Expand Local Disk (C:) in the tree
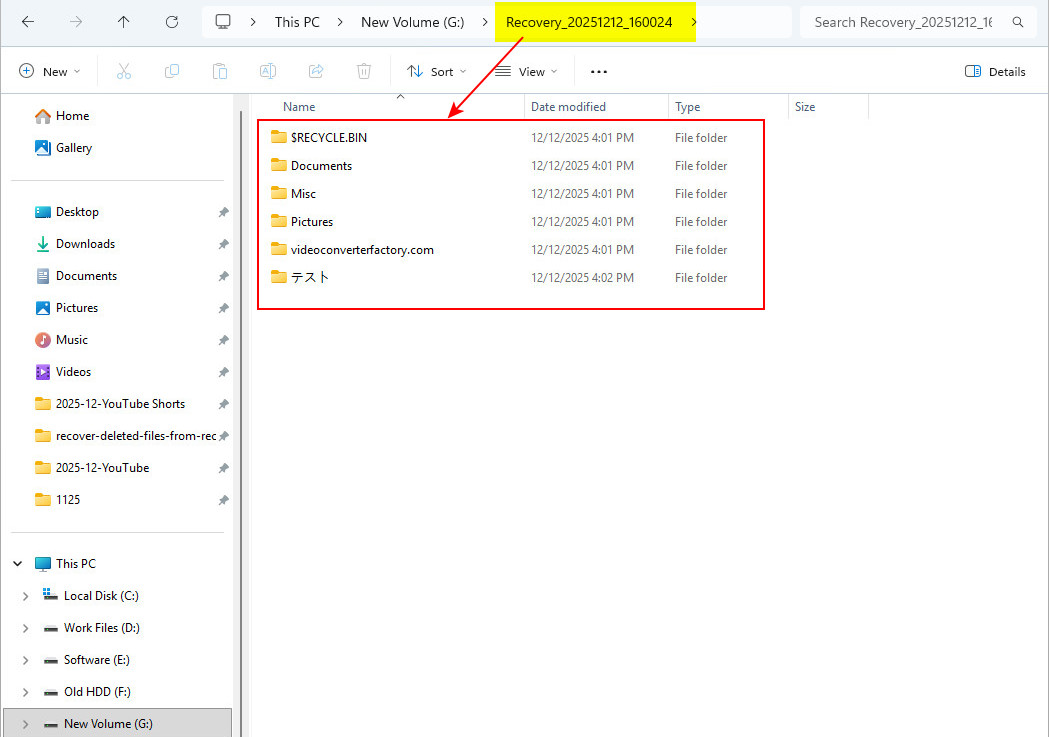Viewport: 1049px width, 737px height. pyautogui.click(x=26, y=595)
